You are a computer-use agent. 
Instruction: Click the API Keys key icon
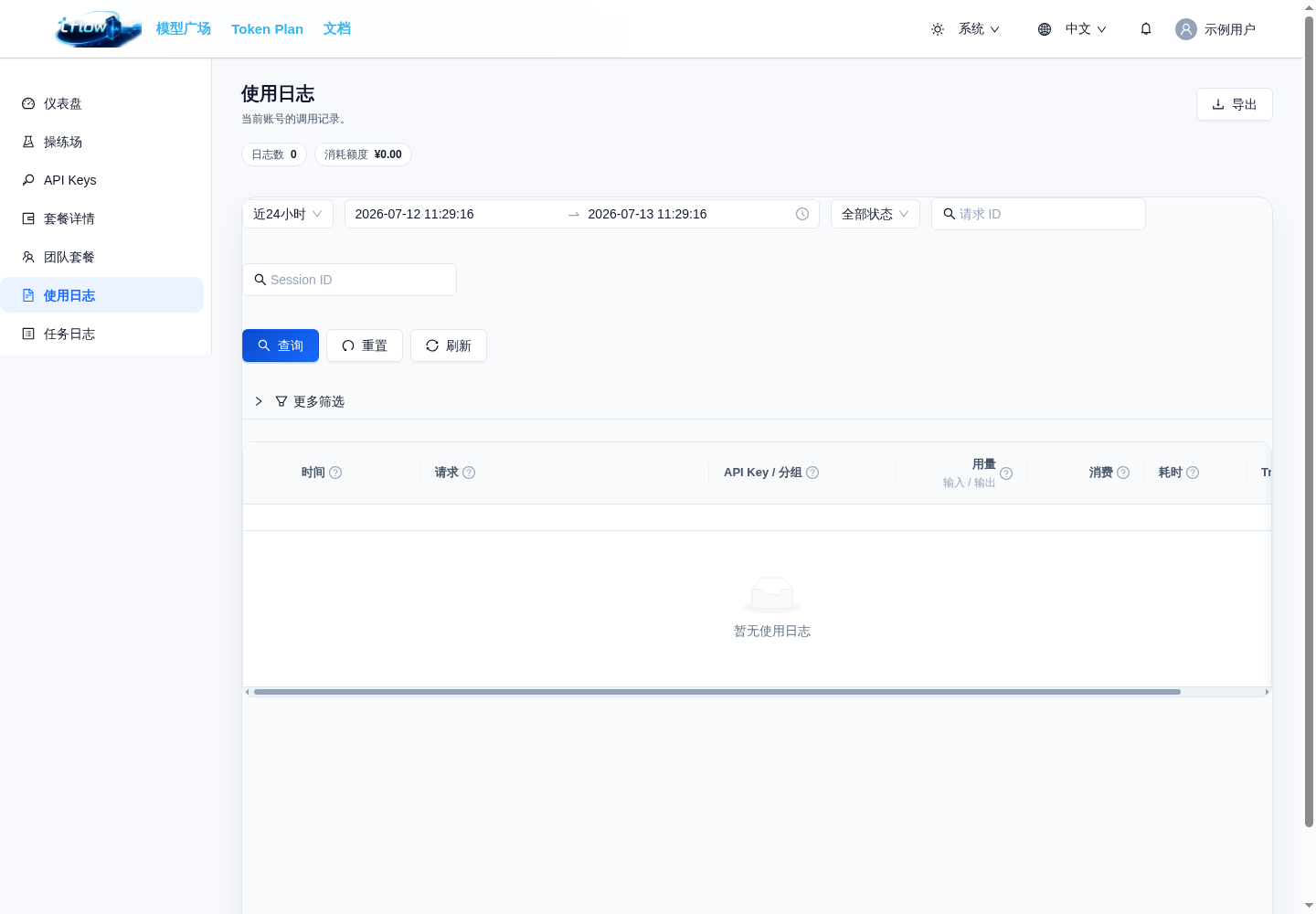point(28,180)
